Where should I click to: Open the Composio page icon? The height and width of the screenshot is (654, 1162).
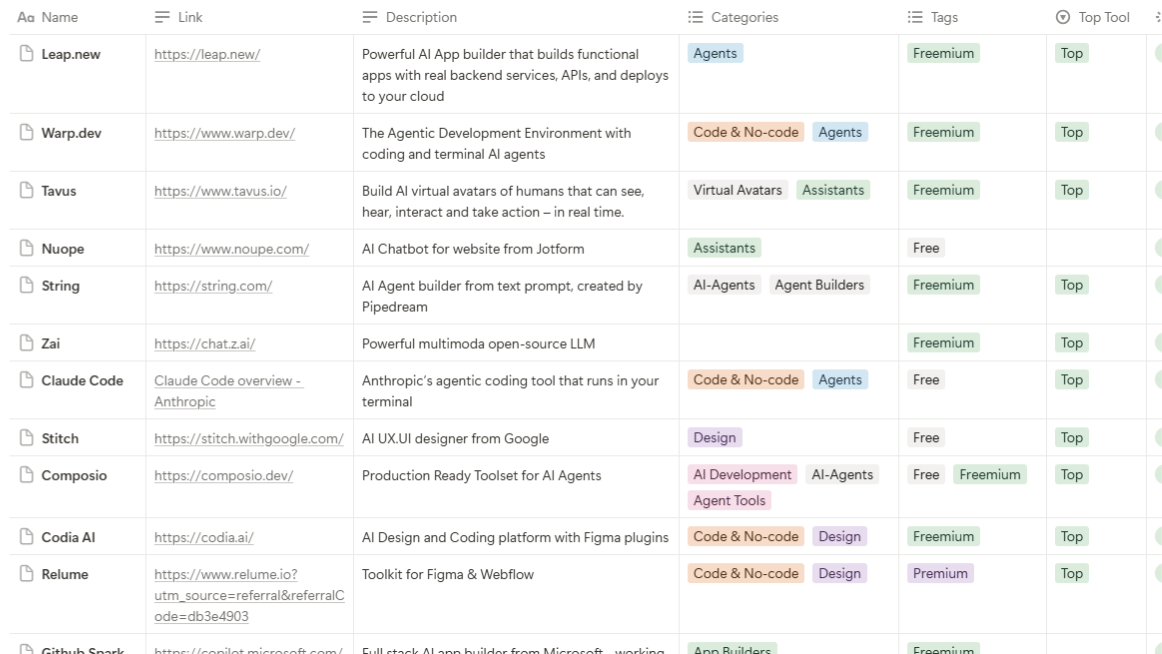pos(27,475)
